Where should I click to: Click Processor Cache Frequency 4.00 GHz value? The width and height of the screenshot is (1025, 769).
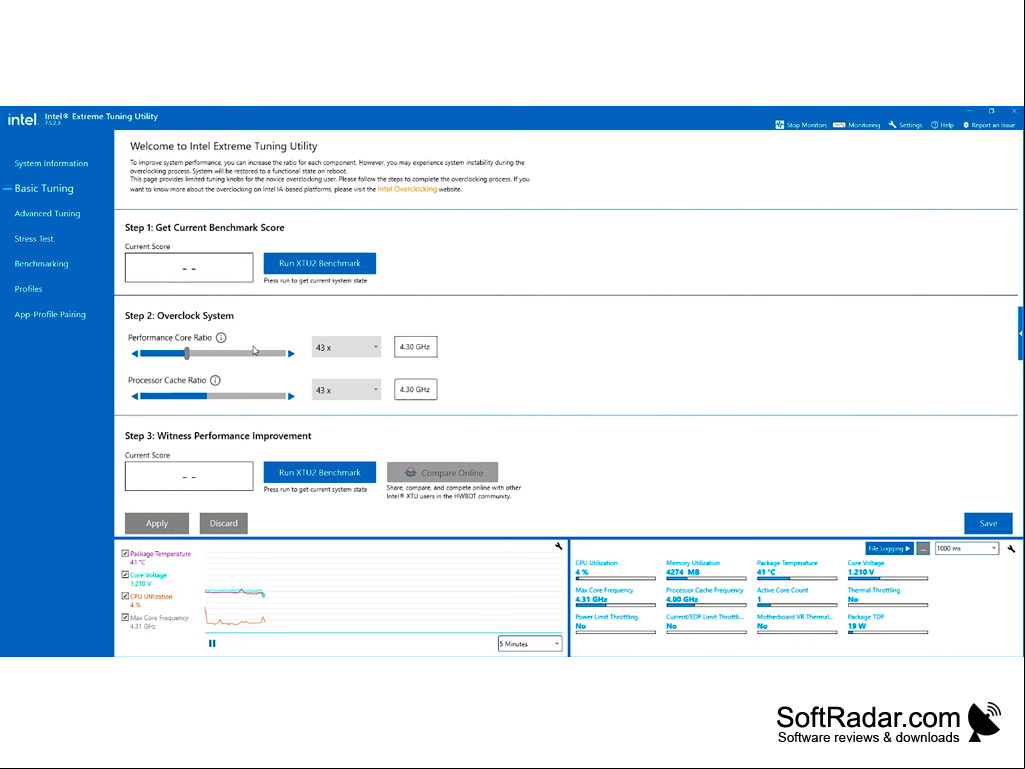[682, 599]
